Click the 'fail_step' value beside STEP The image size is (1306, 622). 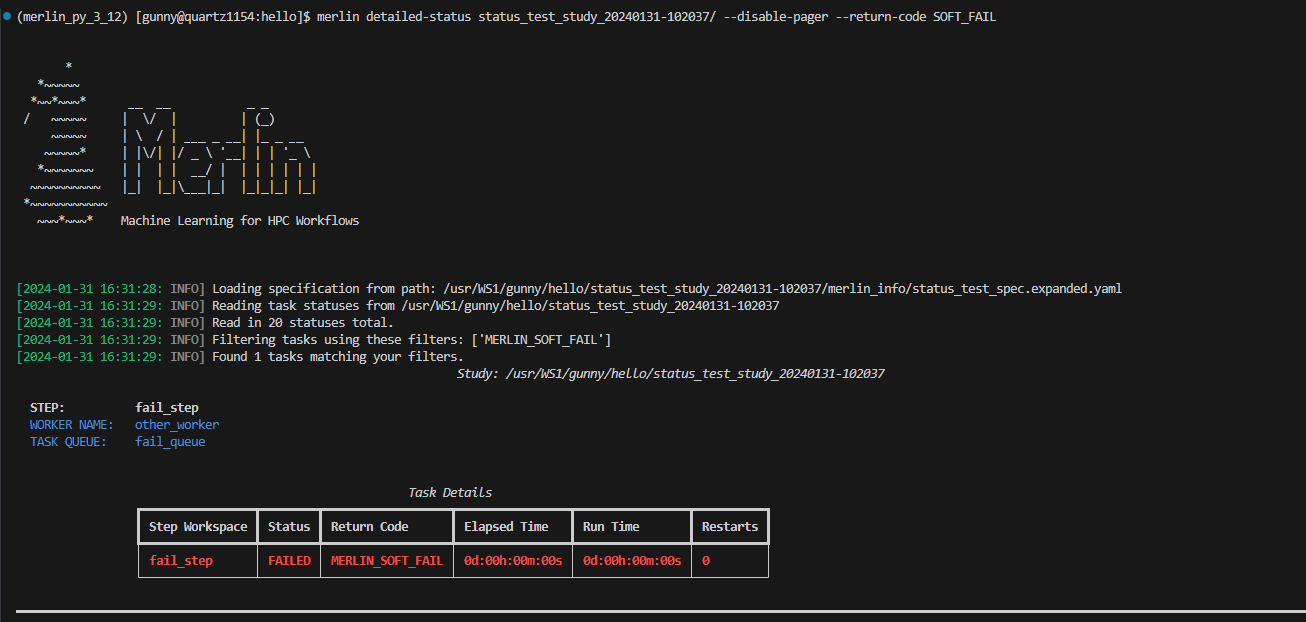[167, 408]
